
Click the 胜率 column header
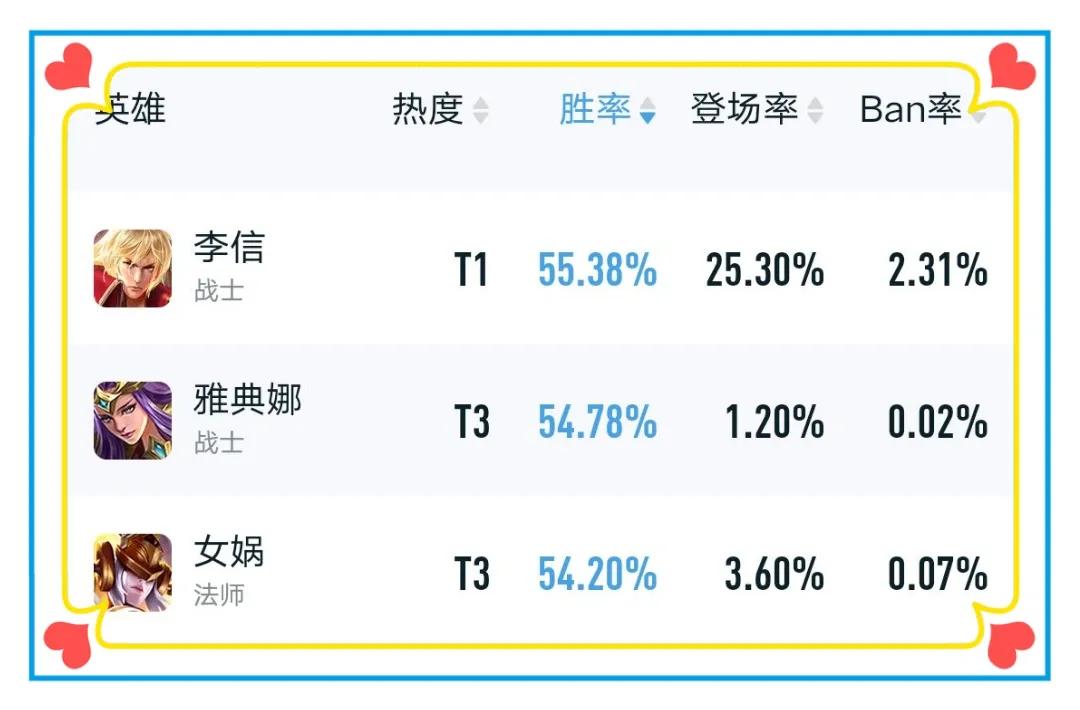click(595, 109)
